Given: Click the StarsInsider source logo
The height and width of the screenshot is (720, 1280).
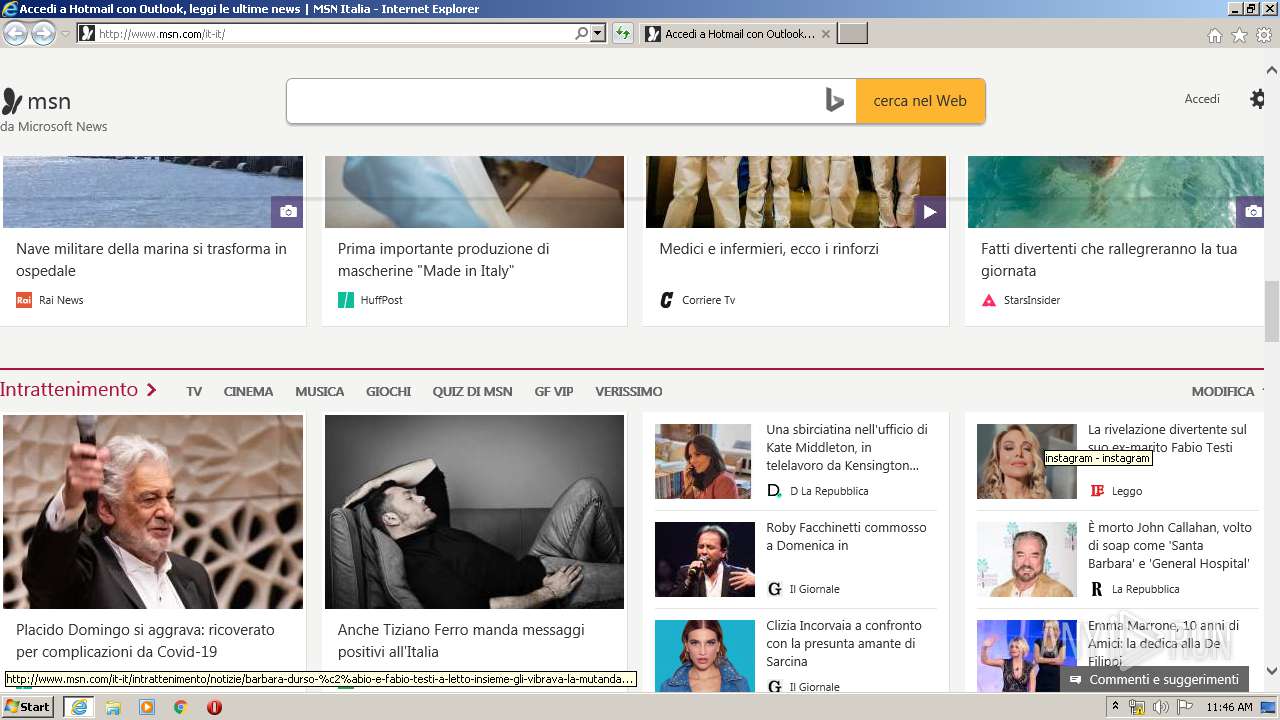Looking at the screenshot, I should pyautogui.click(x=989, y=300).
